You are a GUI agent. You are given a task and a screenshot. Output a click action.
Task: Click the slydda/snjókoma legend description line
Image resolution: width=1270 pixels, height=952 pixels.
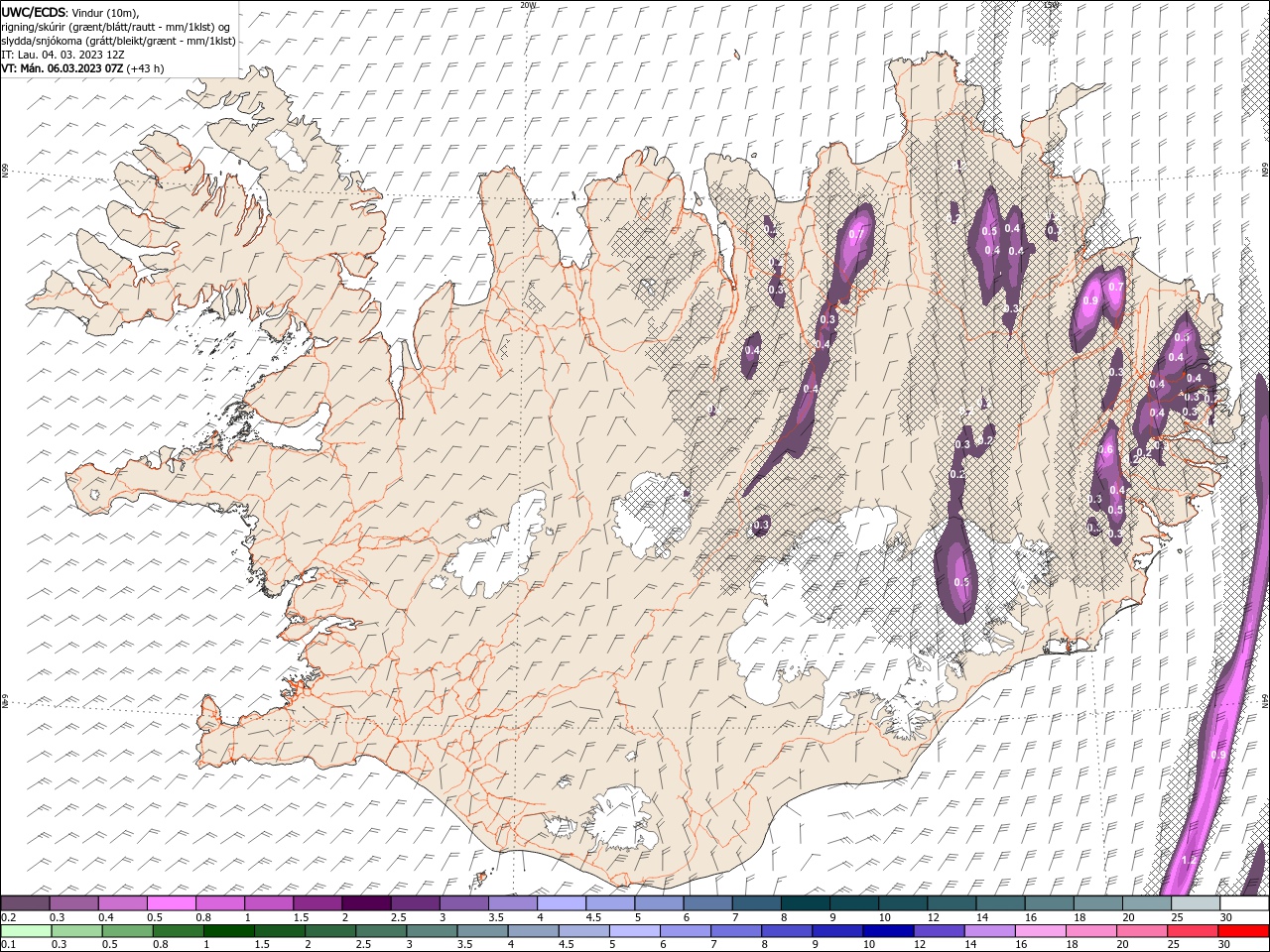click(118, 41)
